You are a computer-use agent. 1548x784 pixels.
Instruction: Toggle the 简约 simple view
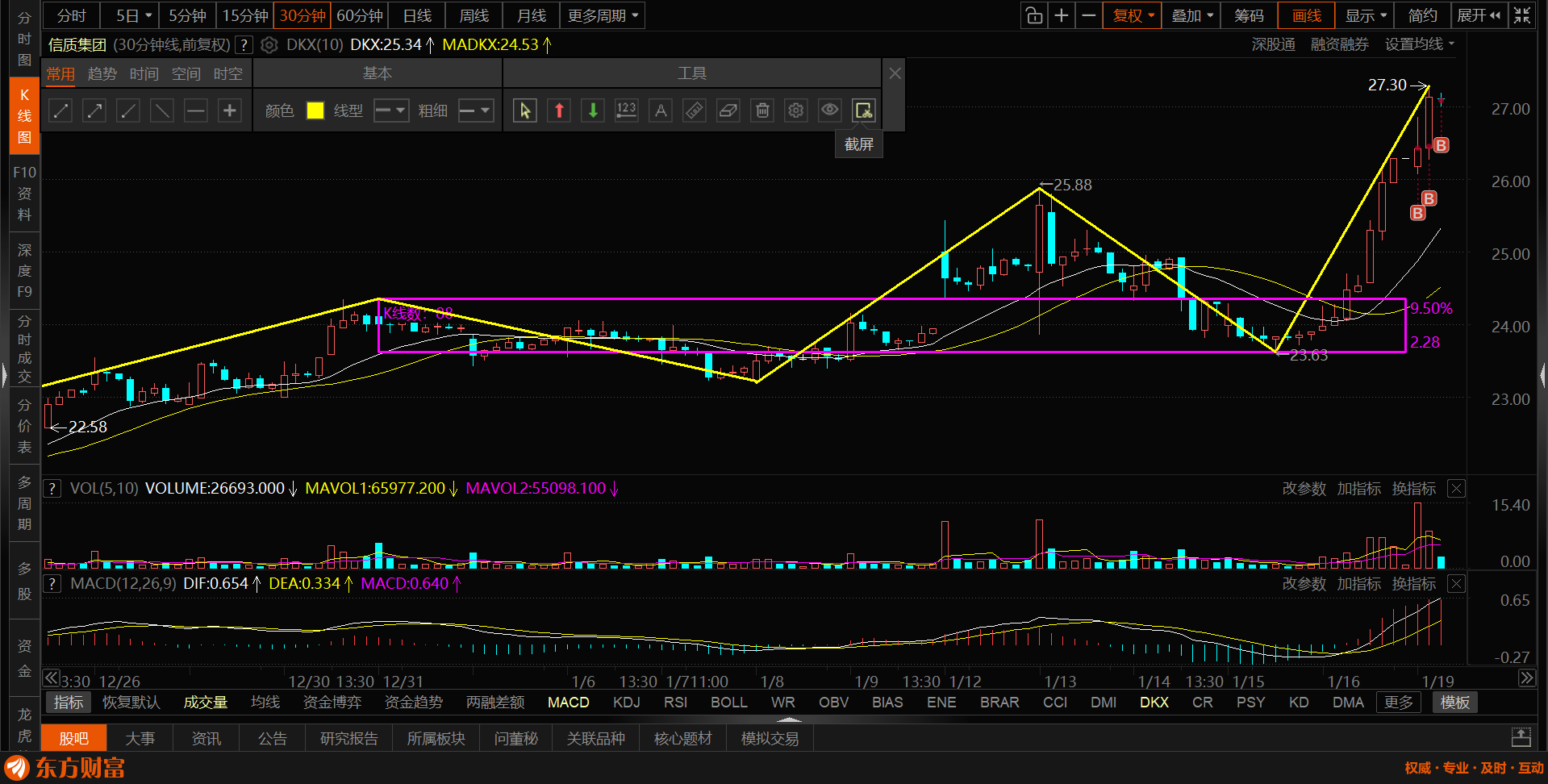point(1423,15)
